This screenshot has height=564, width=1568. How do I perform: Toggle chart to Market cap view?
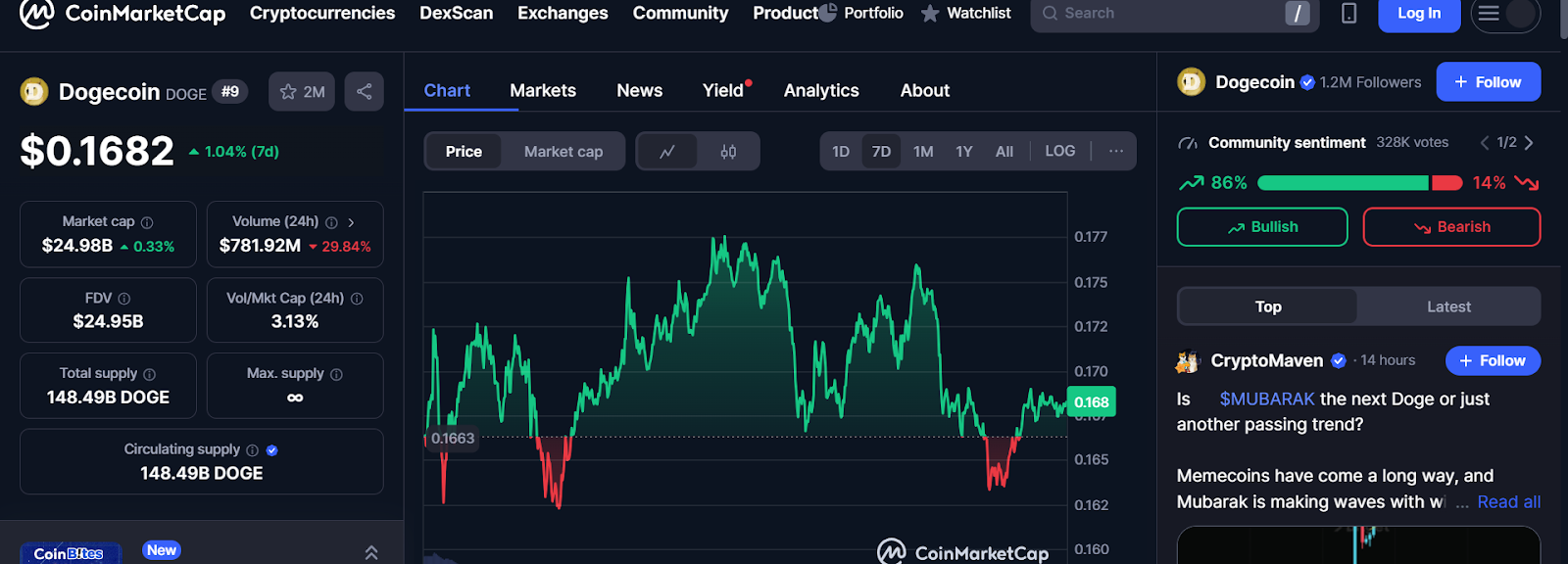click(x=563, y=152)
